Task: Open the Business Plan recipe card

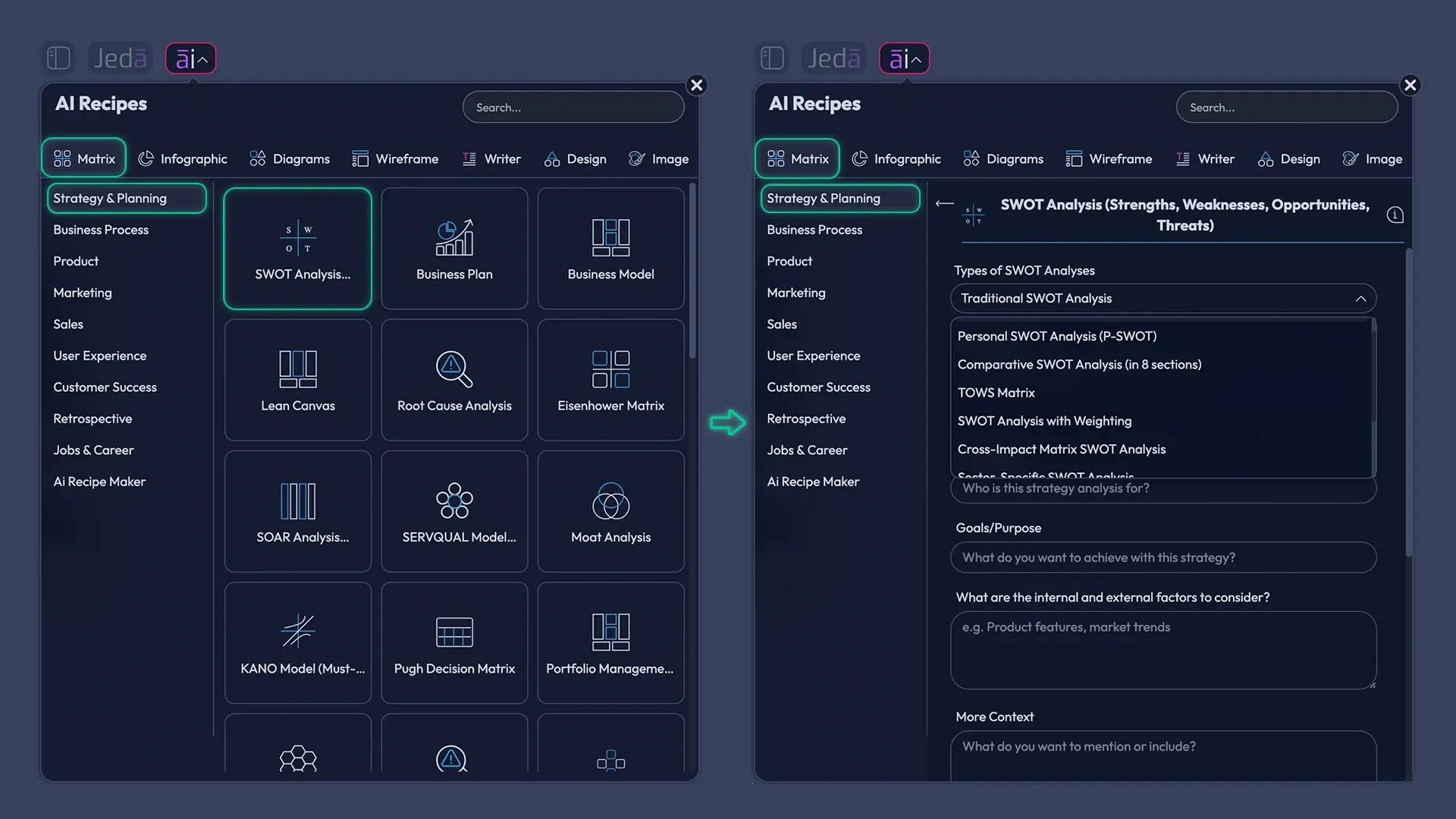Action: pos(454,249)
